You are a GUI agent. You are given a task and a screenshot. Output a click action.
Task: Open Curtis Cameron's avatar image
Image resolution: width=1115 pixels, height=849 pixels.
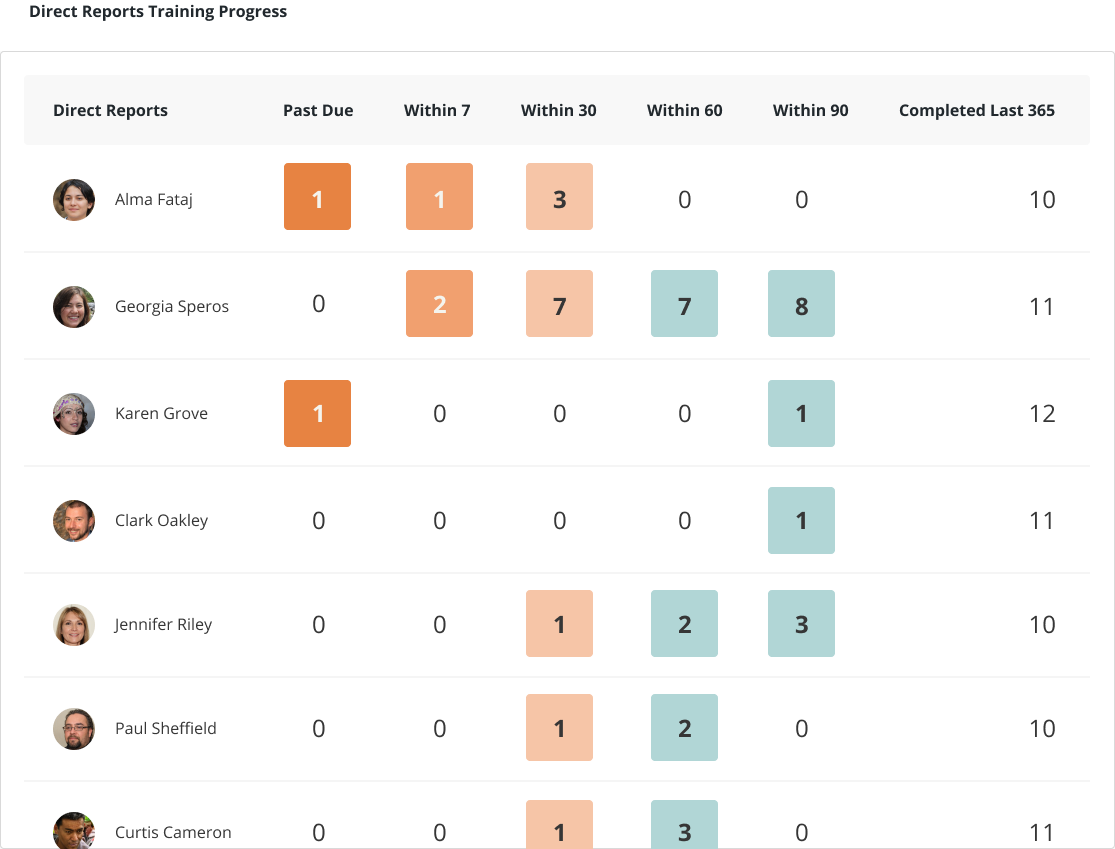(x=73, y=832)
